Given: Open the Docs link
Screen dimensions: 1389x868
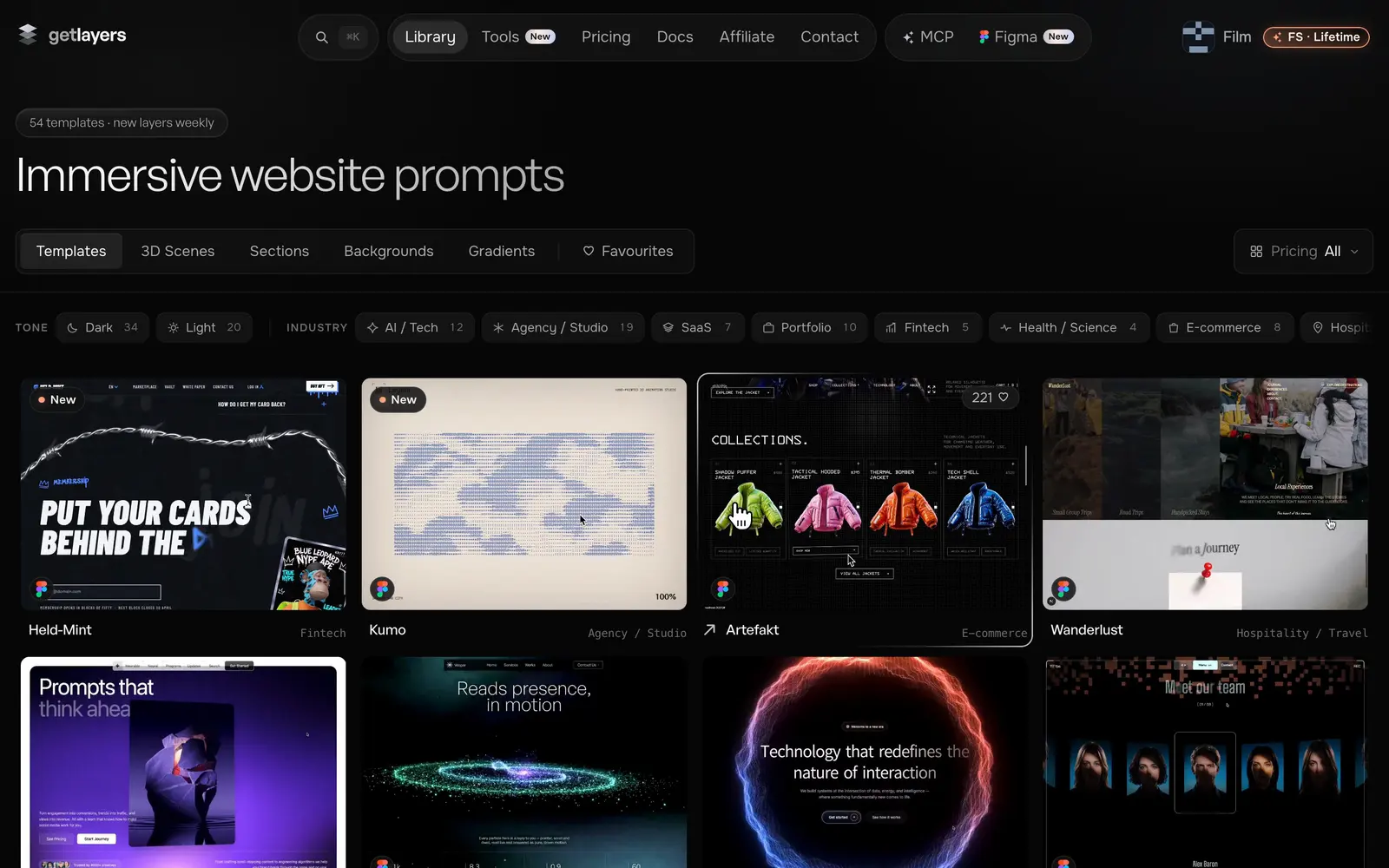Looking at the screenshot, I should pos(675,36).
